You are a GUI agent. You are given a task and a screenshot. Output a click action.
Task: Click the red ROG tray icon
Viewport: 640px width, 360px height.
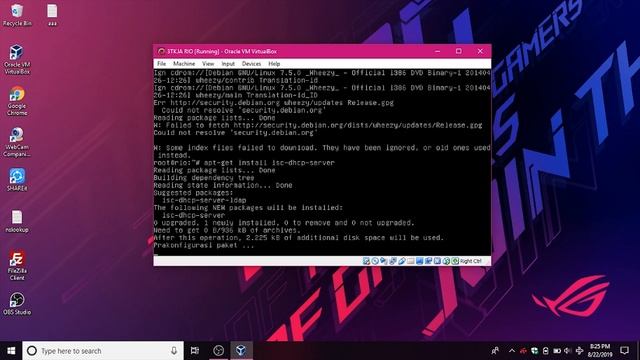coord(523,351)
